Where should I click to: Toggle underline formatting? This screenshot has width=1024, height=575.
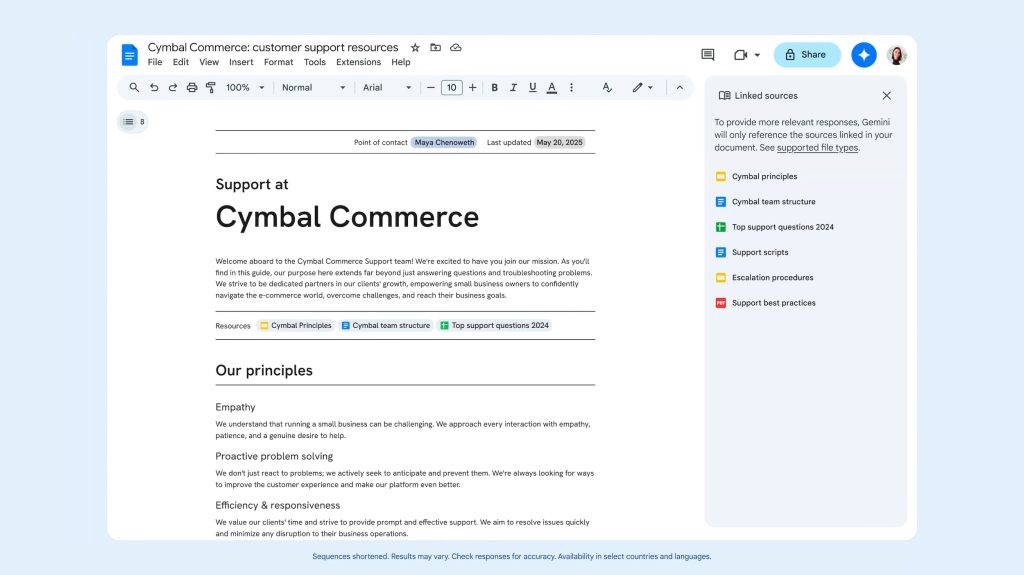pos(532,88)
